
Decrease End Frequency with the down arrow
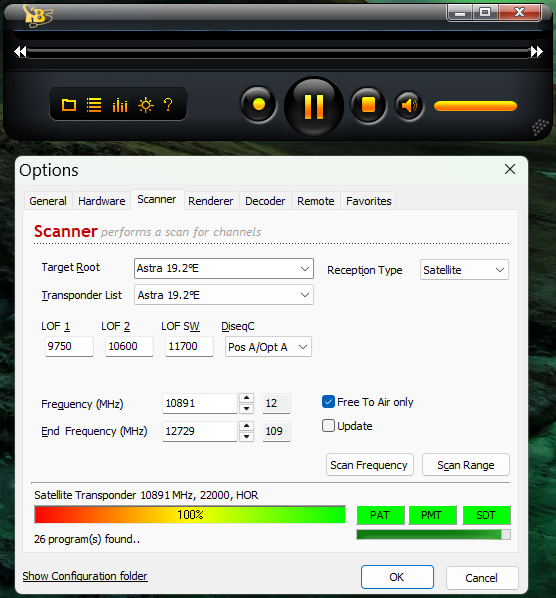click(247, 436)
